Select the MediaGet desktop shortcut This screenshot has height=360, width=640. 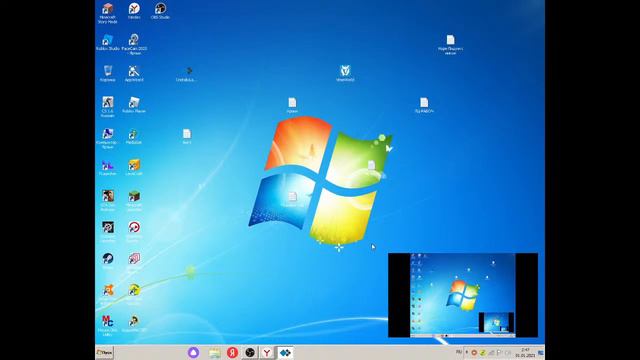coord(134,136)
